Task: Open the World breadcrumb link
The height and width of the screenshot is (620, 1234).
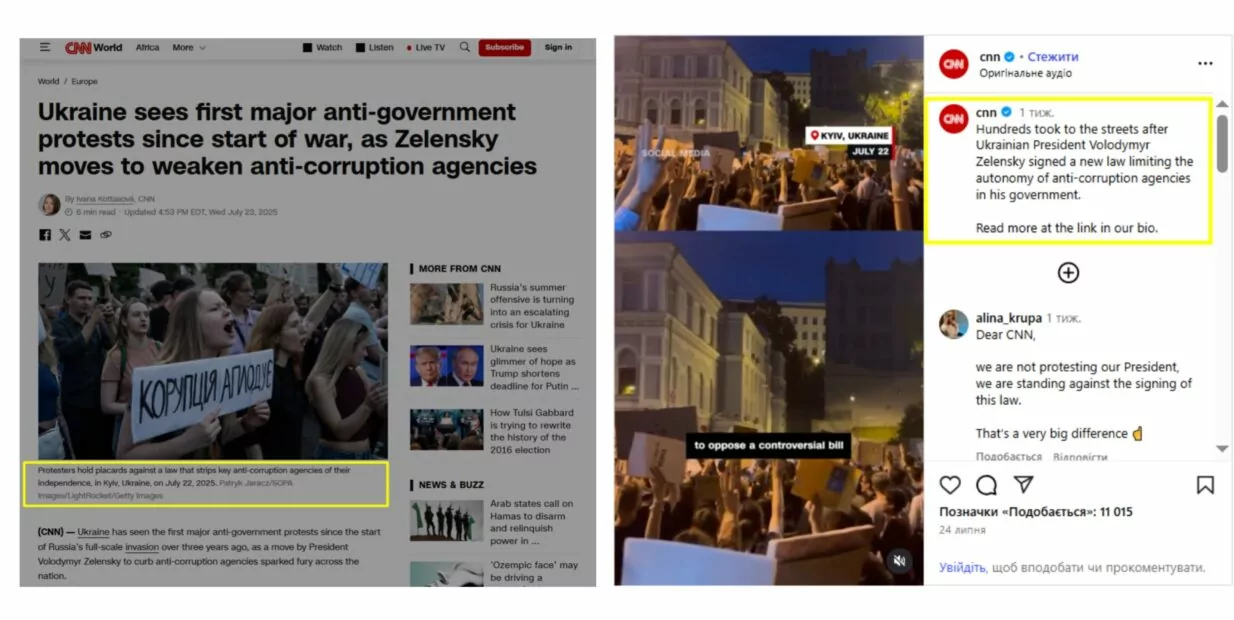Action: click(48, 81)
